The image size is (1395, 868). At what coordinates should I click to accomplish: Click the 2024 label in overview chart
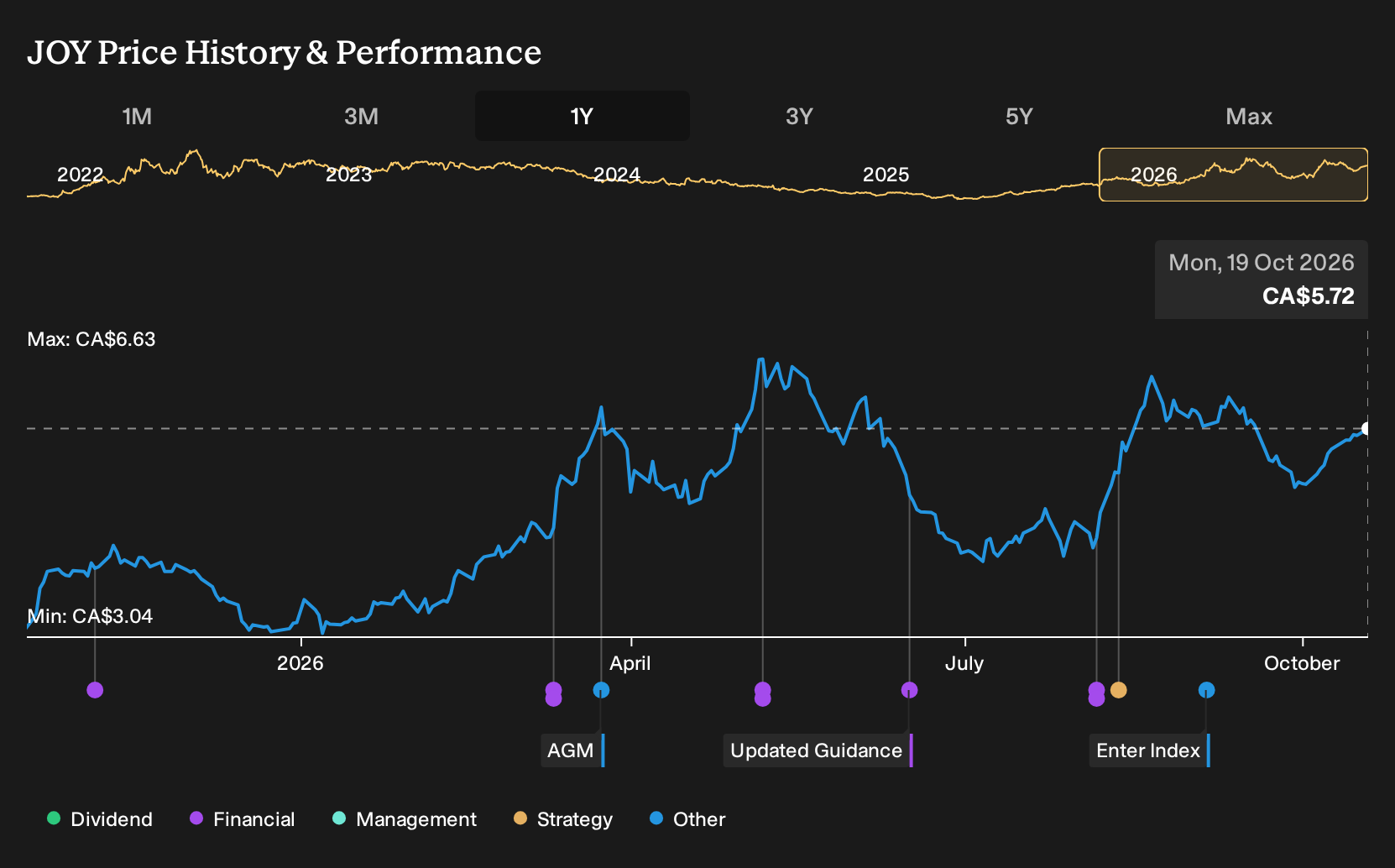pyautogui.click(x=617, y=175)
